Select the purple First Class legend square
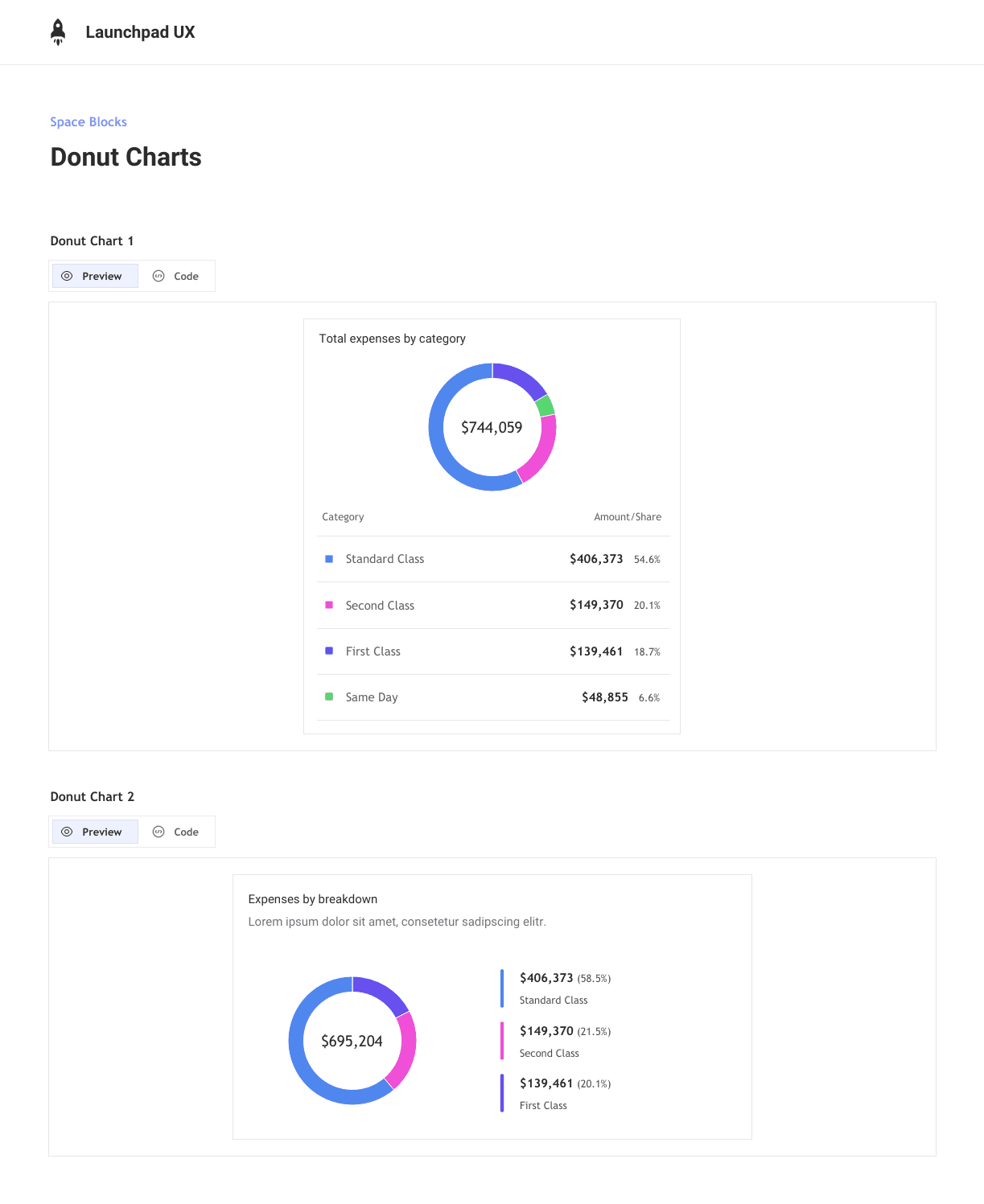This screenshot has height=1204, width=984. [x=329, y=651]
